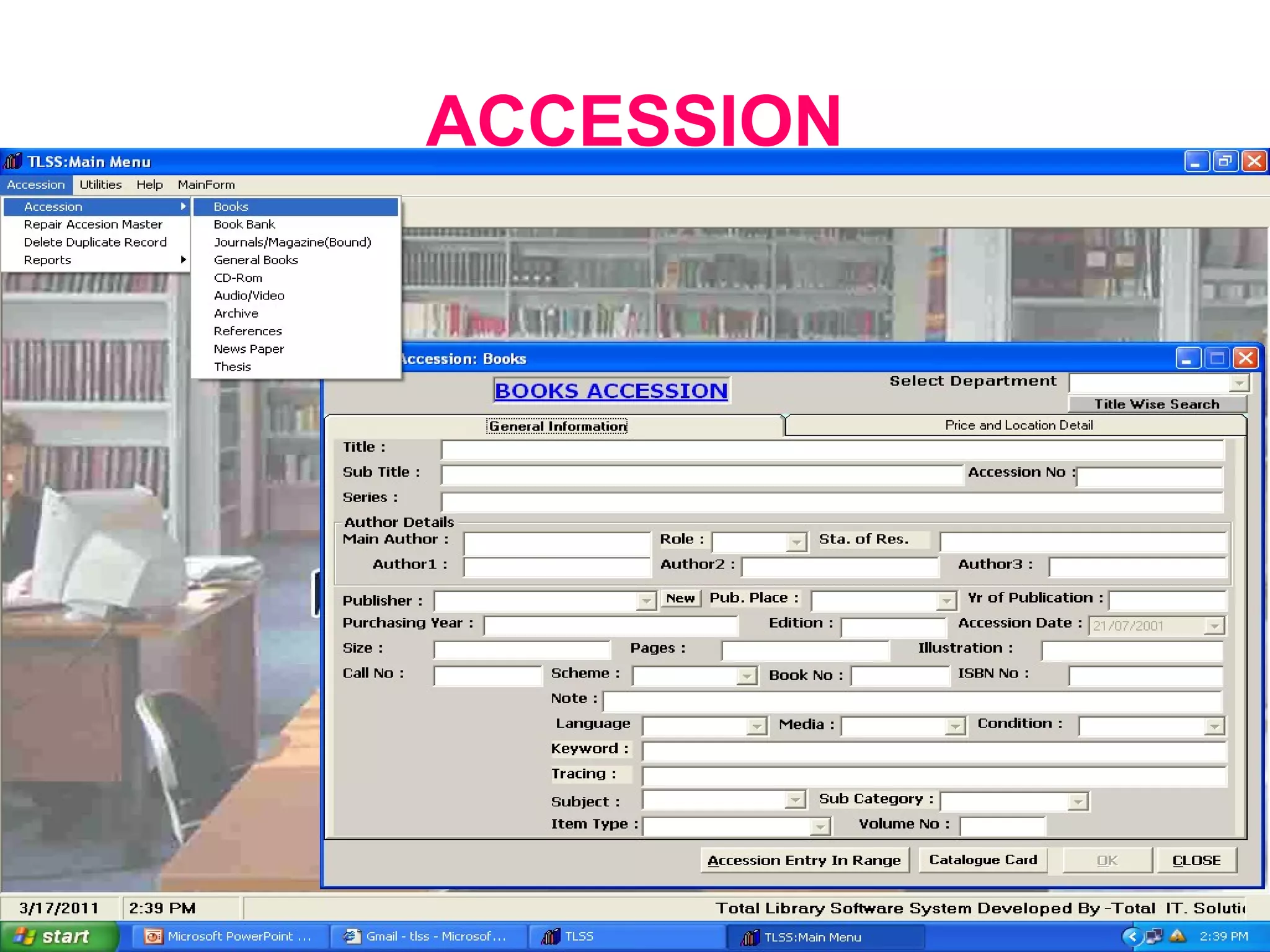Open the Select Department dropdown
Screen dimensions: 1270x952
tap(1238, 384)
